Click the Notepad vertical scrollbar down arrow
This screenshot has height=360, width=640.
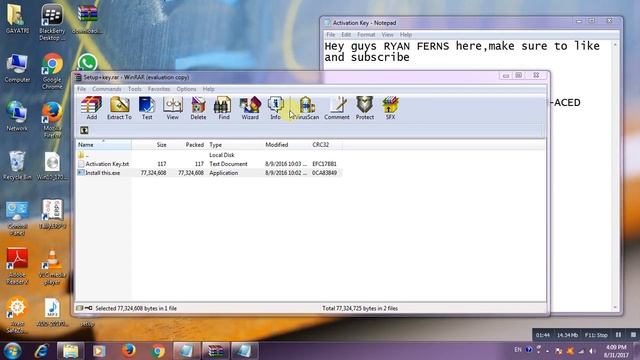pyautogui.click(x=615, y=307)
